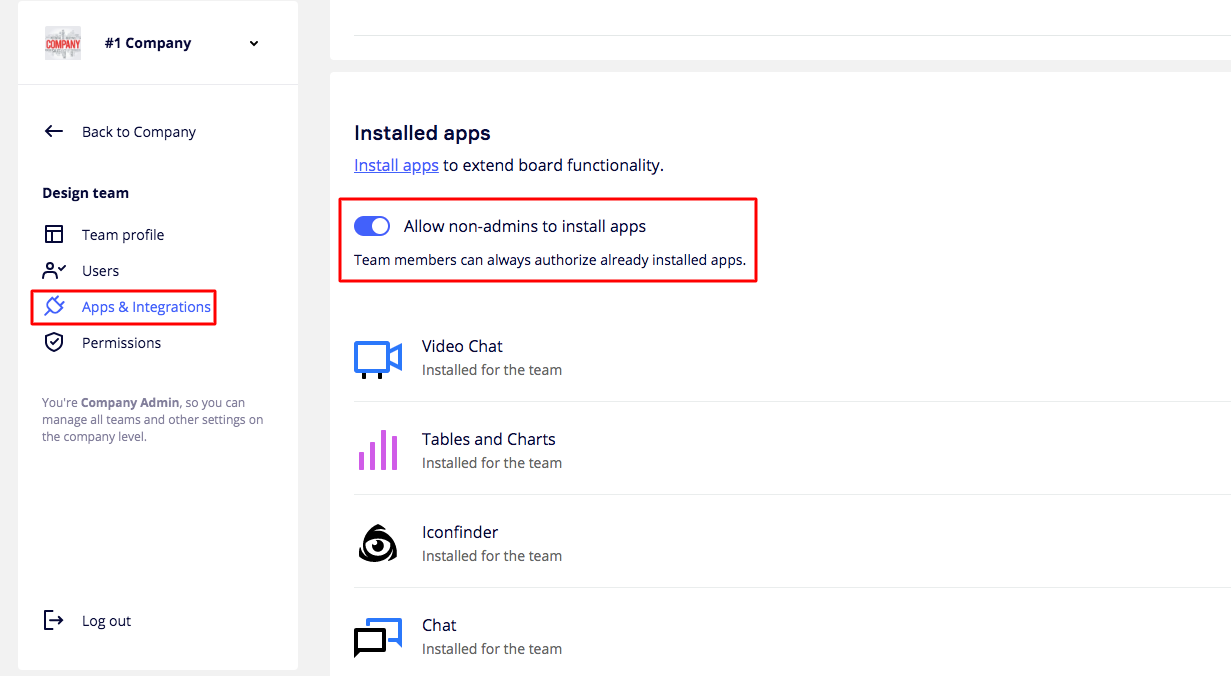Screen dimensions: 1231x676
Task: Open the Team profile menu item
Action: [x=123, y=235]
